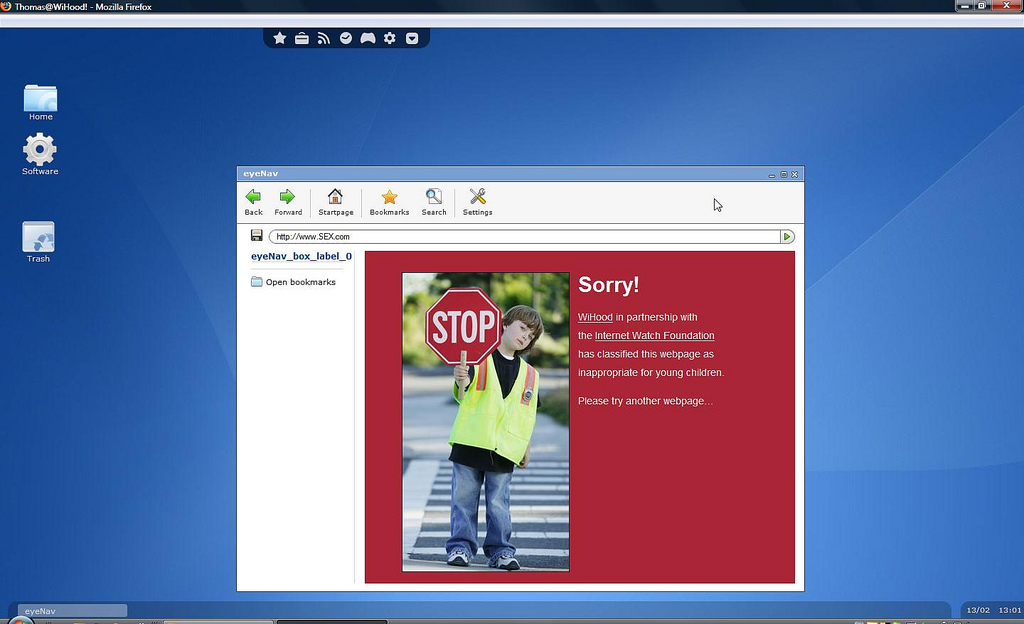Open eyeNav Settings tool

pyautogui.click(x=477, y=202)
